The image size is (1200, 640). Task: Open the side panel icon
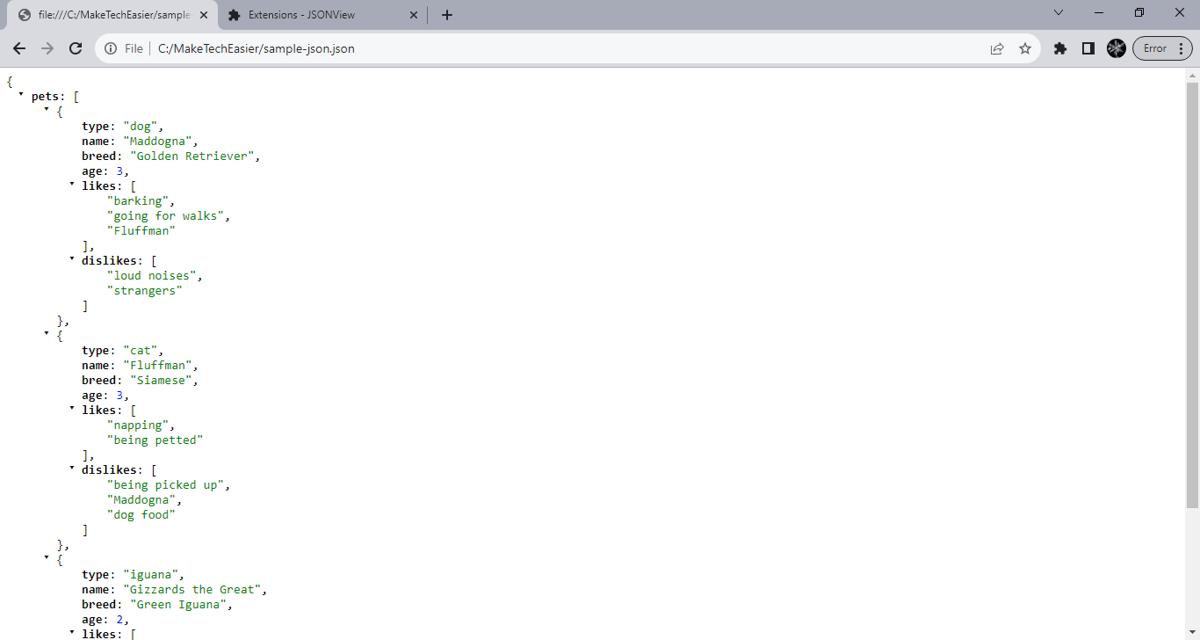point(1087,47)
